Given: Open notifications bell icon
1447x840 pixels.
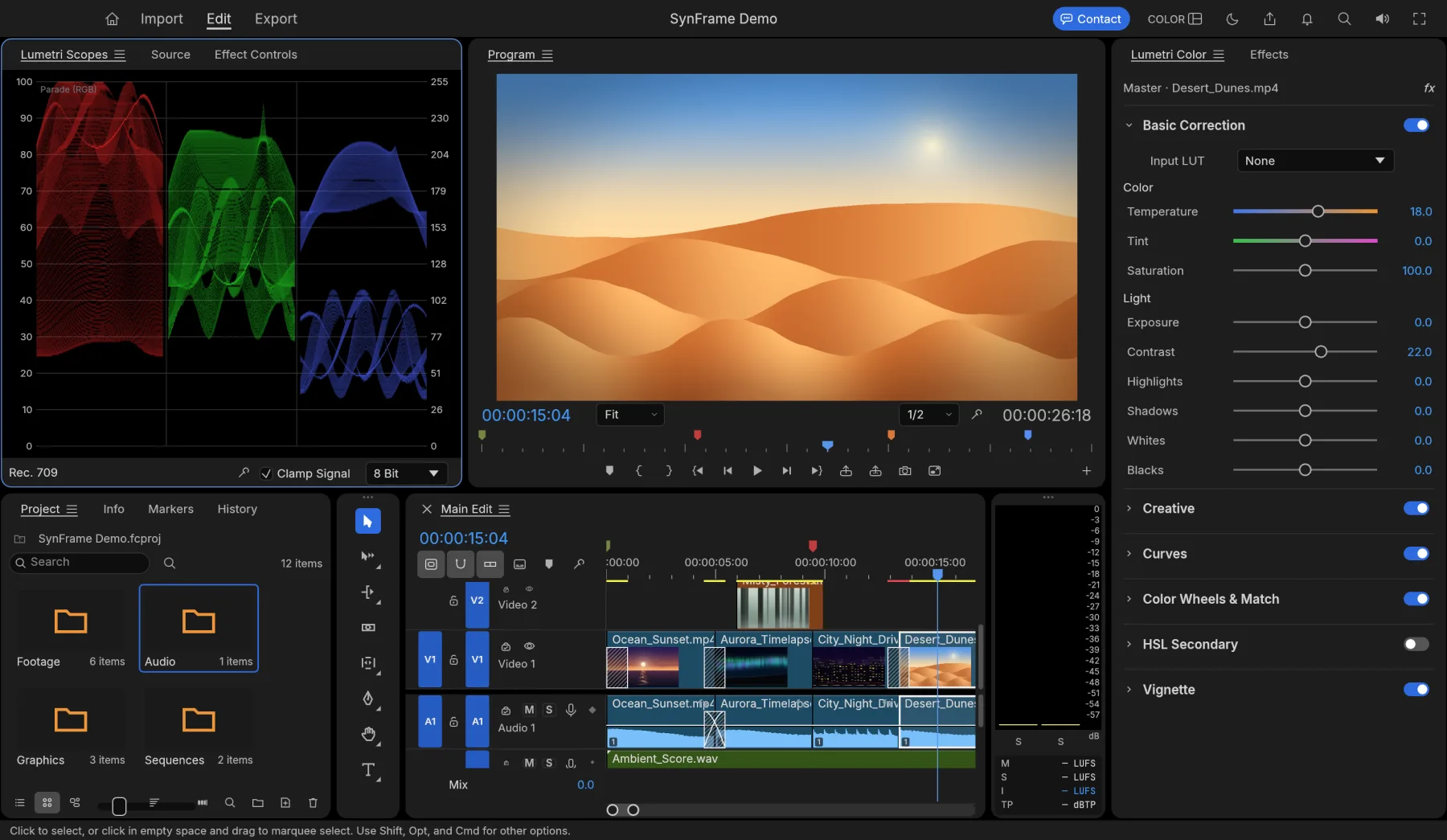Looking at the screenshot, I should [1307, 18].
